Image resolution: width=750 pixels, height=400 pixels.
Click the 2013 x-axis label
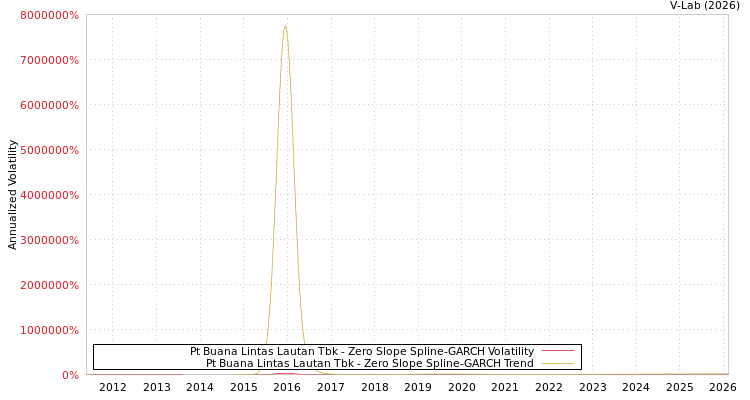tap(157, 387)
